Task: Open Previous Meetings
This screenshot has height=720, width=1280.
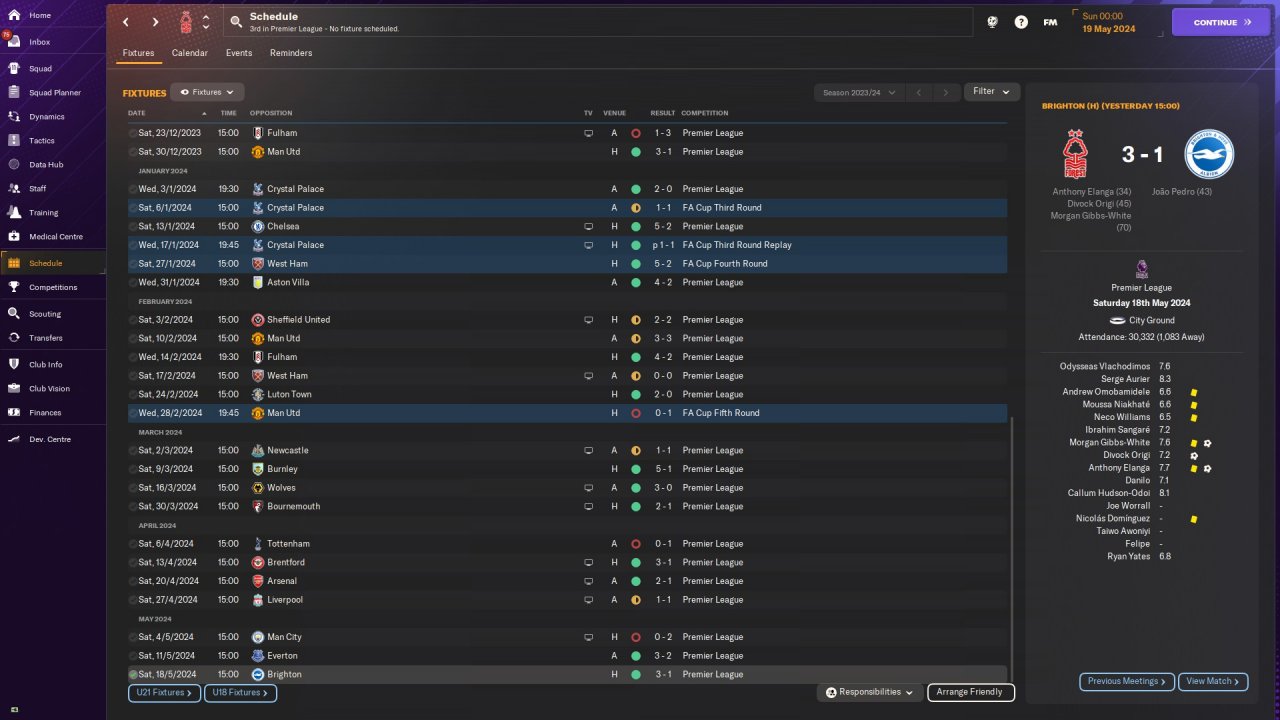Action: click(1127, 681)
